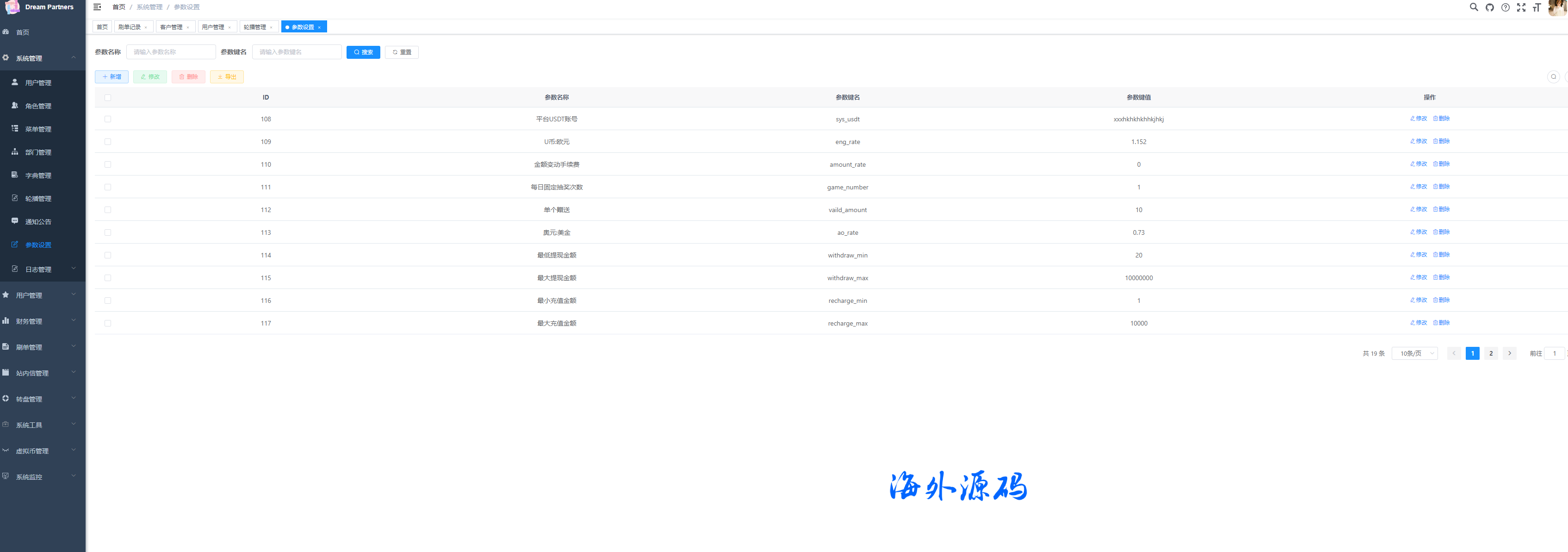Open the 角色管理 menu item
Image resolution: width=1568 pixels, height=552 pixels.
pos(38,106)
